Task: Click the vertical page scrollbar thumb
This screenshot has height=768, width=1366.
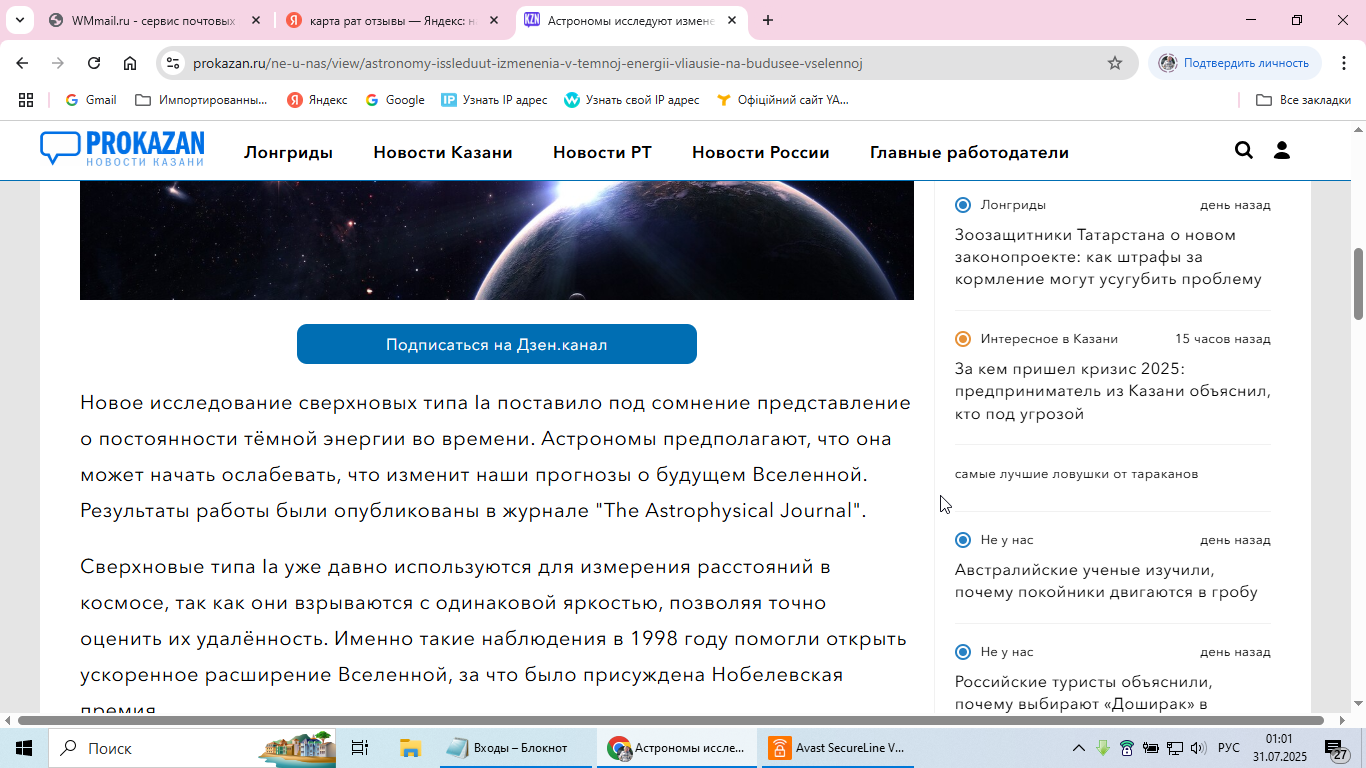Action: (1358, 283)
